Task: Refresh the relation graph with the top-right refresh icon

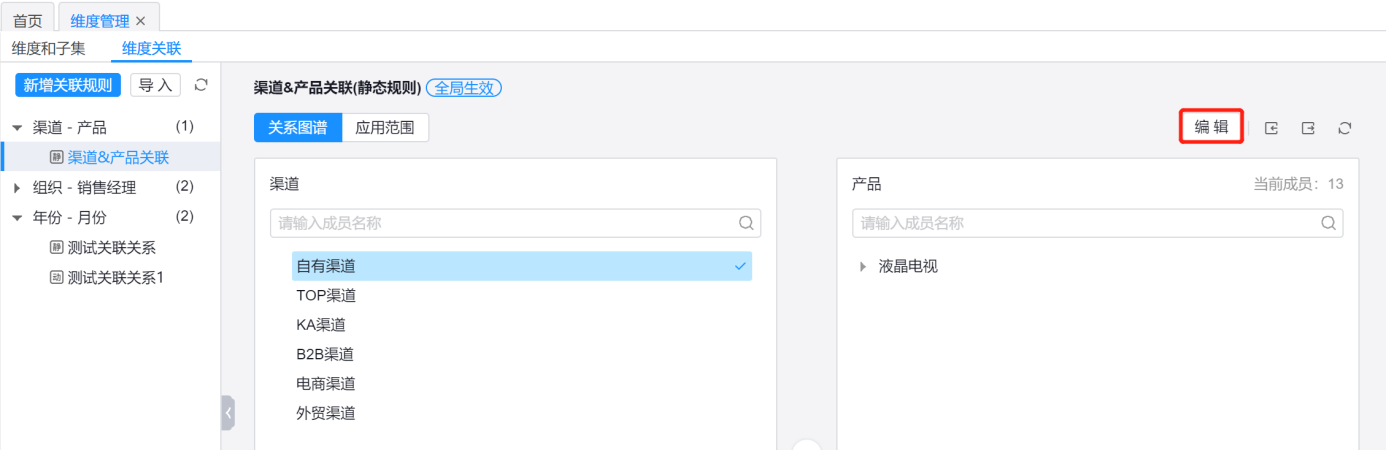Action: 1345,128
